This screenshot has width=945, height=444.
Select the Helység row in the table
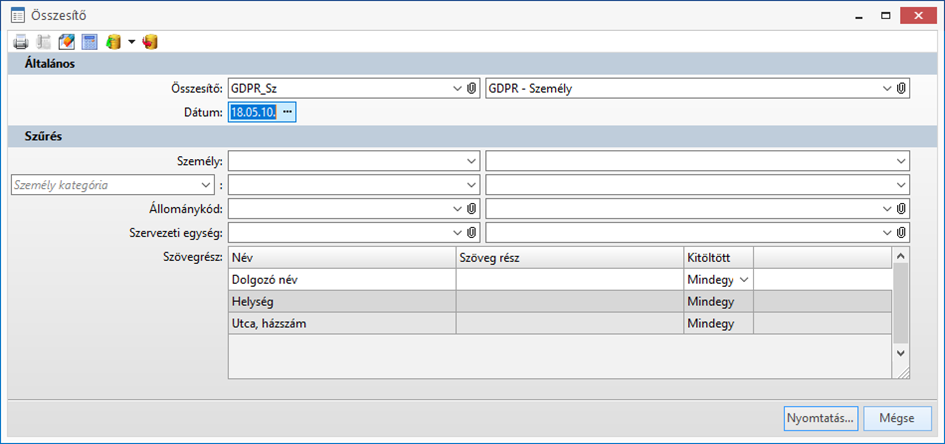341,301
